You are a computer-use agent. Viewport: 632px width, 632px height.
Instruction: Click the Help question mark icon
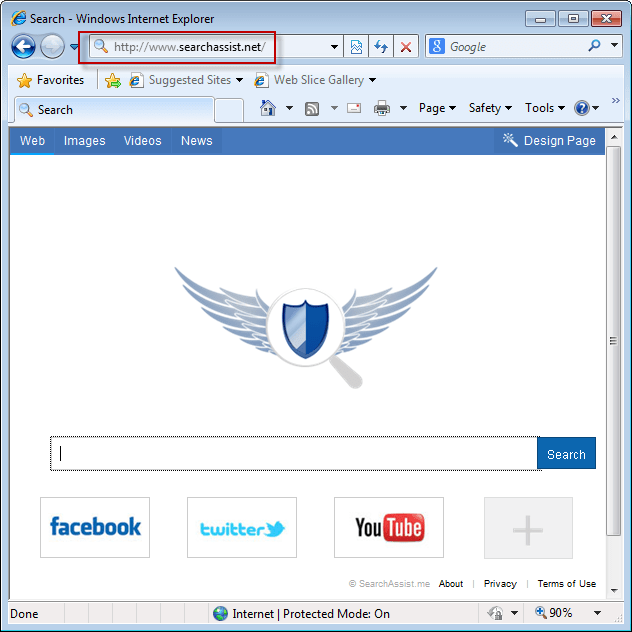[582, 108]
